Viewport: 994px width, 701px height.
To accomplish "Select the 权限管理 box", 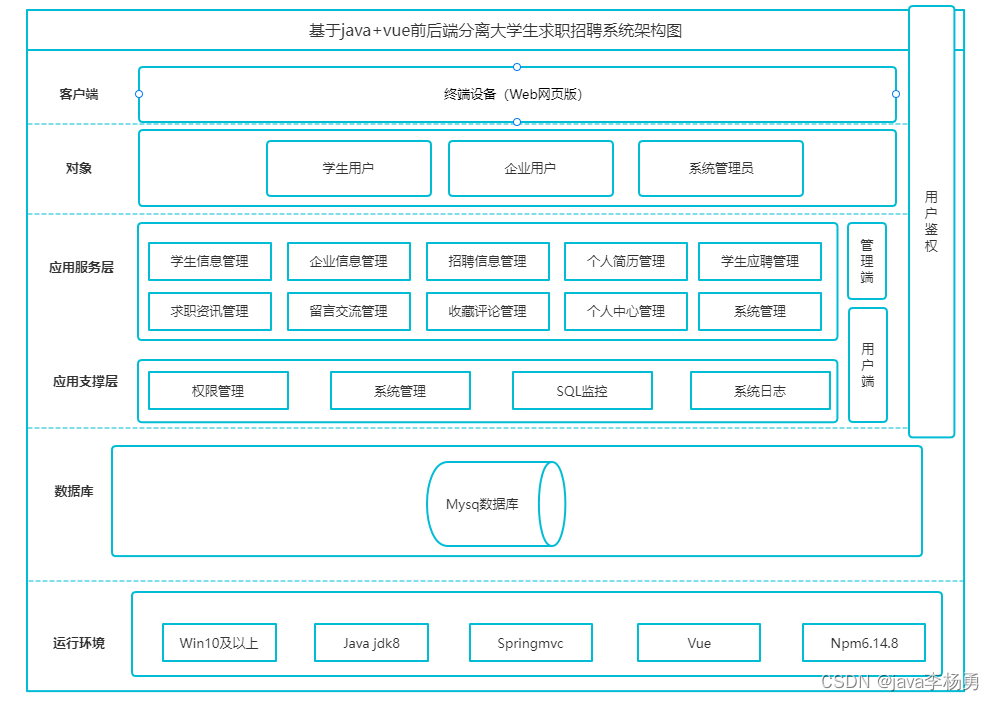I will 218,391.
